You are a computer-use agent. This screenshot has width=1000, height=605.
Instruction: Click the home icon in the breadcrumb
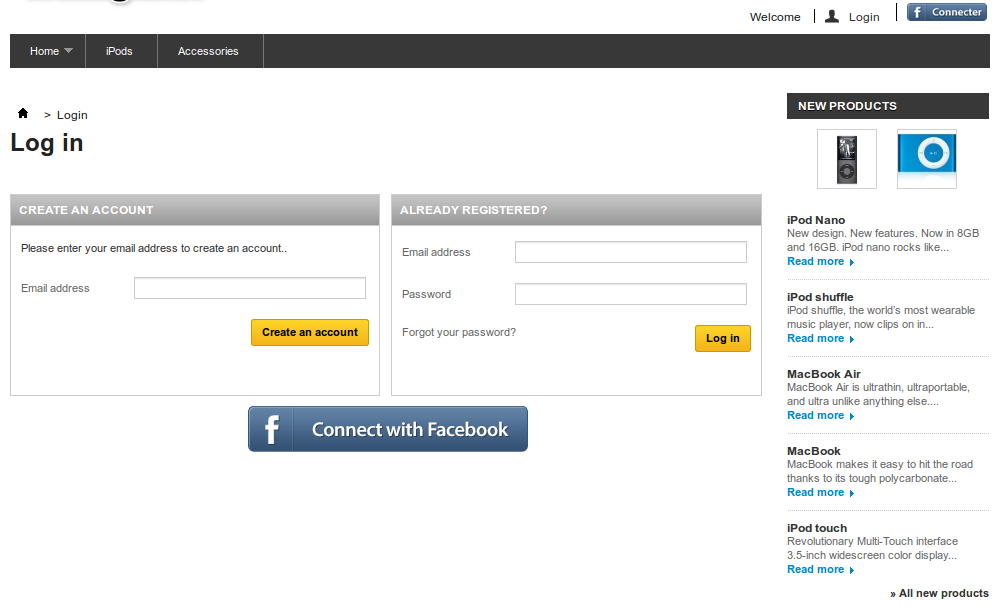[23, 113]
